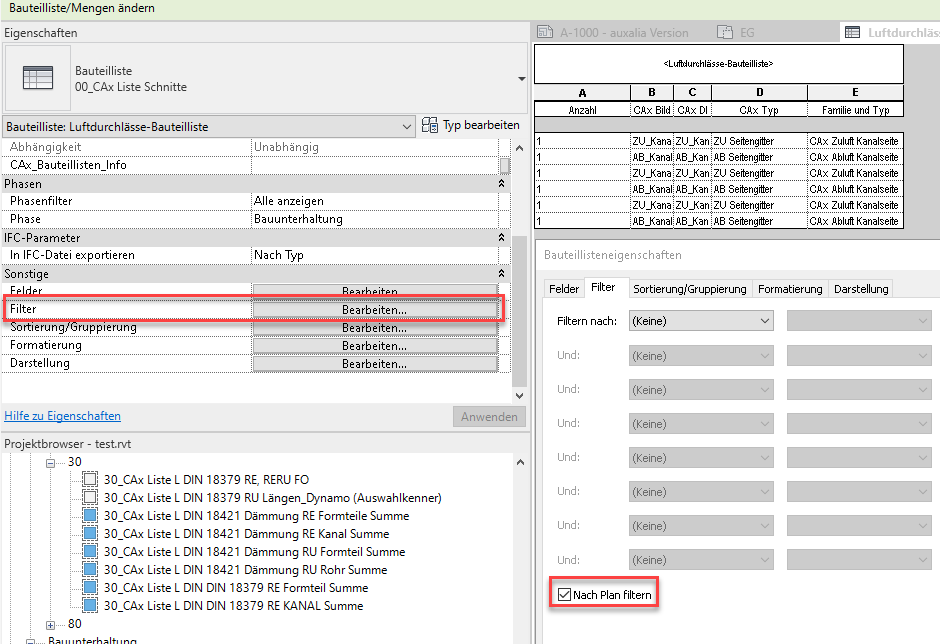Image resolution: width=940 pixels, height=644 pixels.
Task: Open the Hilfe zu Eigenschaften link
Action: (62, 416)
